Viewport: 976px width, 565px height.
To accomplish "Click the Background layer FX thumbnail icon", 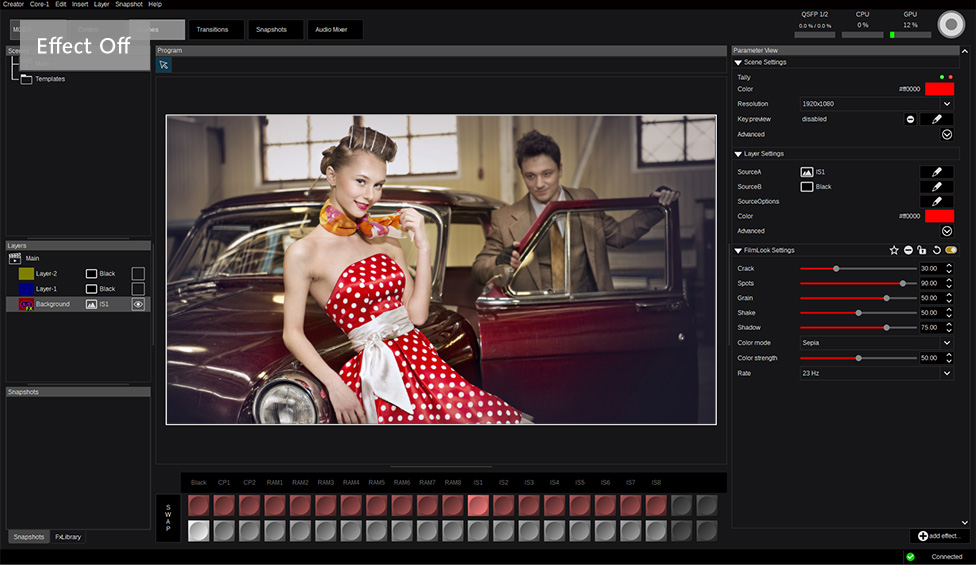I will click(26, 304).
